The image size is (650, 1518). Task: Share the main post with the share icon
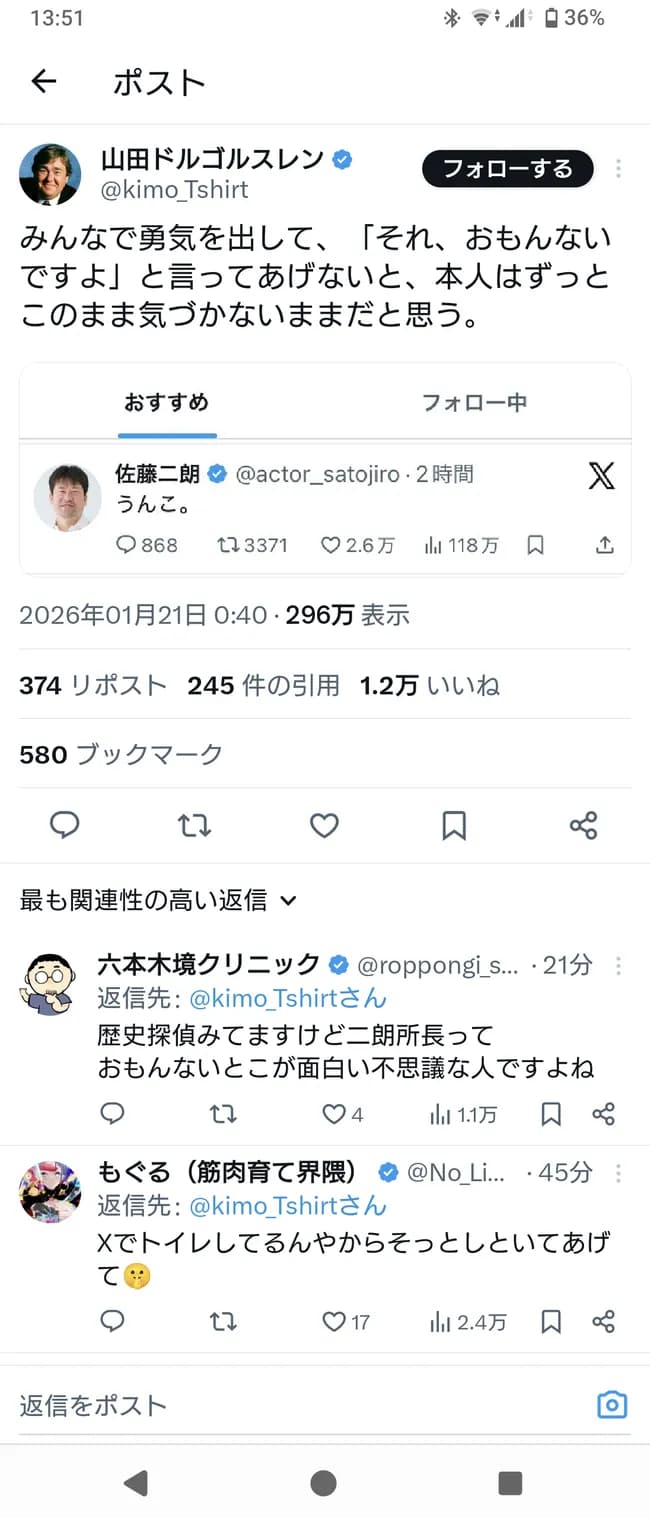click(x=583, y=825)
